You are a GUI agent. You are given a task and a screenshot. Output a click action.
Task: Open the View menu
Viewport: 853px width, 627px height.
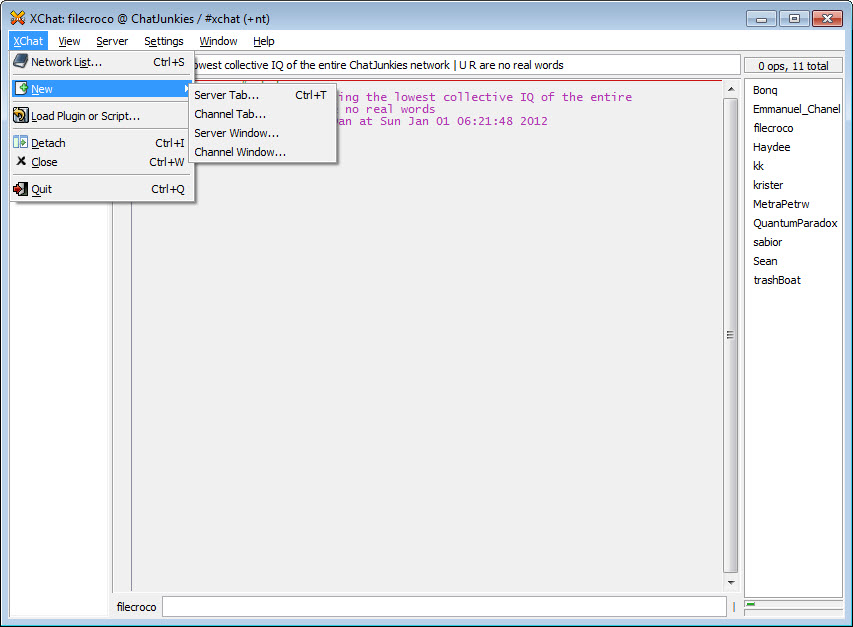tap(69, 41)
